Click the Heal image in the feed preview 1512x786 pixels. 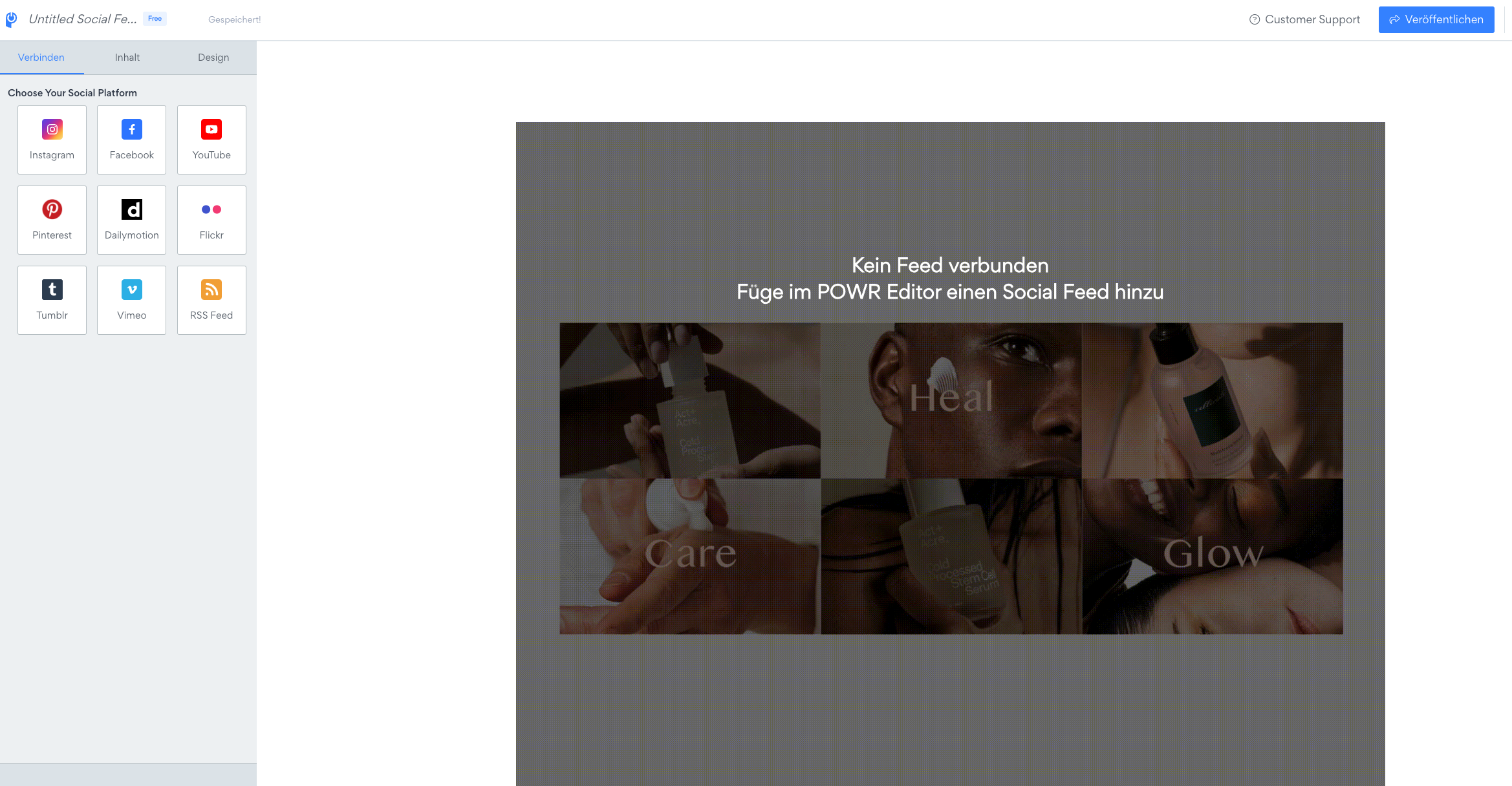951,401
